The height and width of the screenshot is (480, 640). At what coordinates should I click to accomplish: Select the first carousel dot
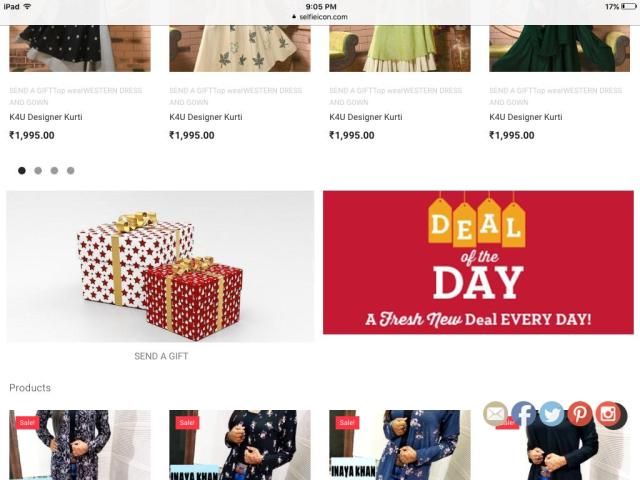tap(22, 170)
